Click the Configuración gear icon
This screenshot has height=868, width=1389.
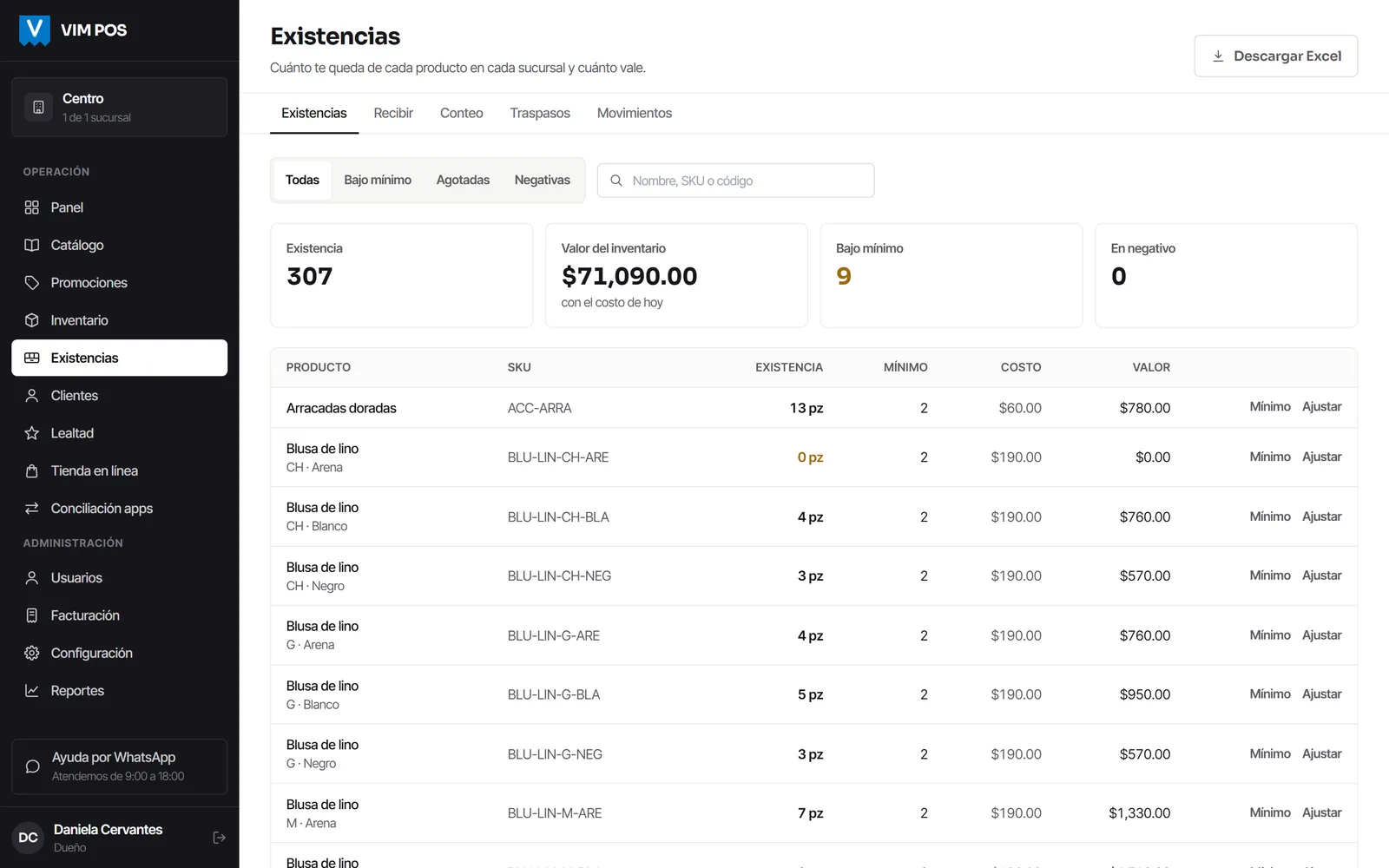pos(32,653)
